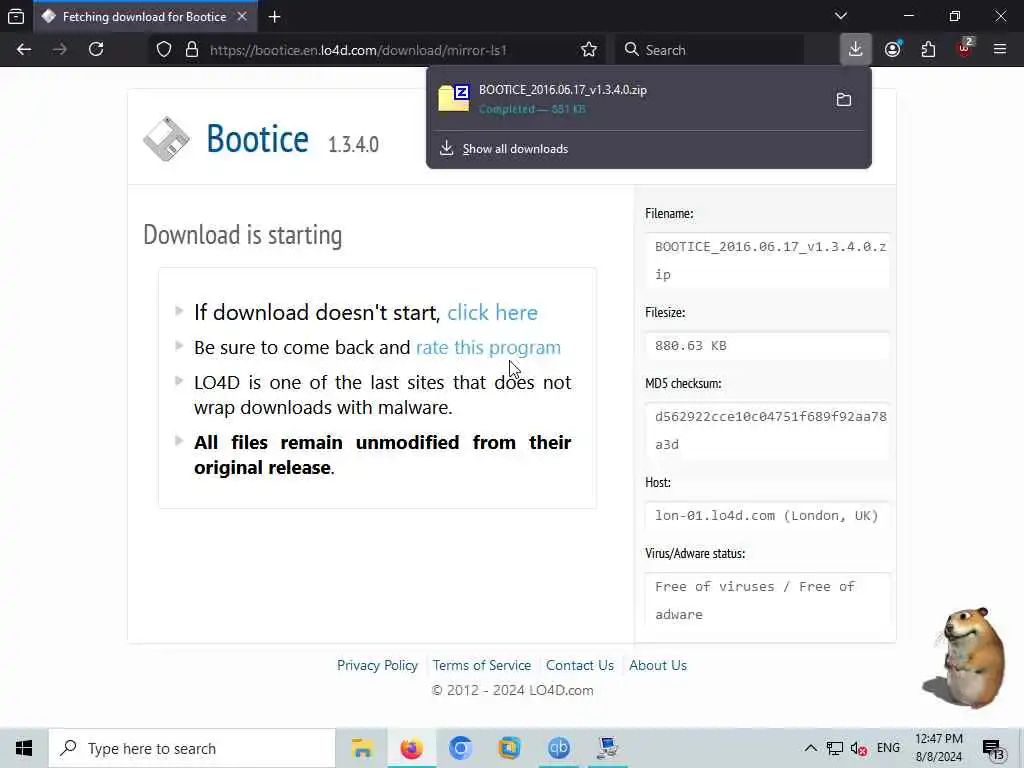The image size is (1024, 768).
Task: Open the Privacy Policy link
Action: pyautogui.click(x=377, y=665)
